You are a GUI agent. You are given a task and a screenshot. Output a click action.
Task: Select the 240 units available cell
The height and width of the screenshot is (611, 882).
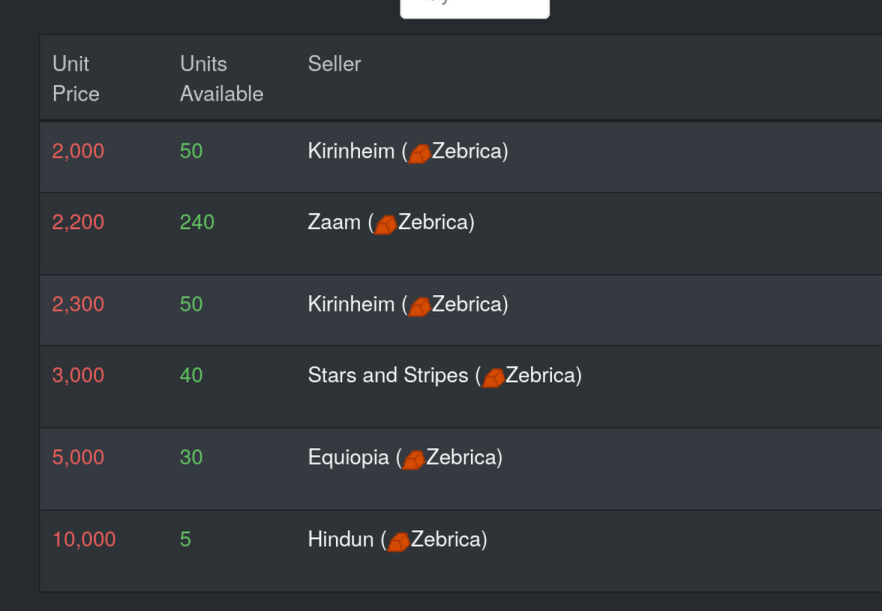tap(197, 222)
